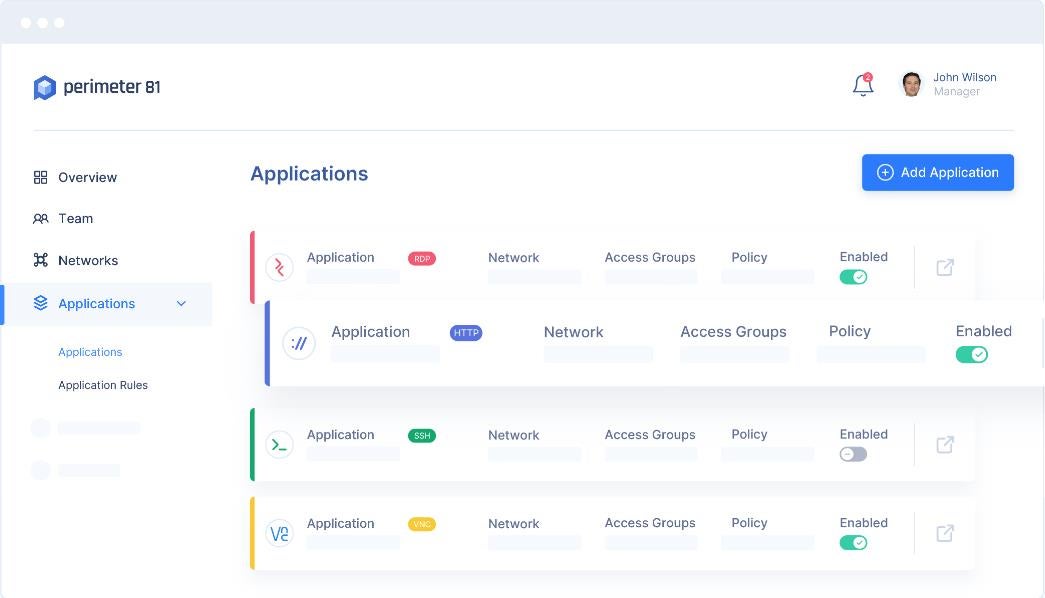Screen dimensions: 1045x598
Task: Disable the VNC application toggle
Action: point(853,543)
